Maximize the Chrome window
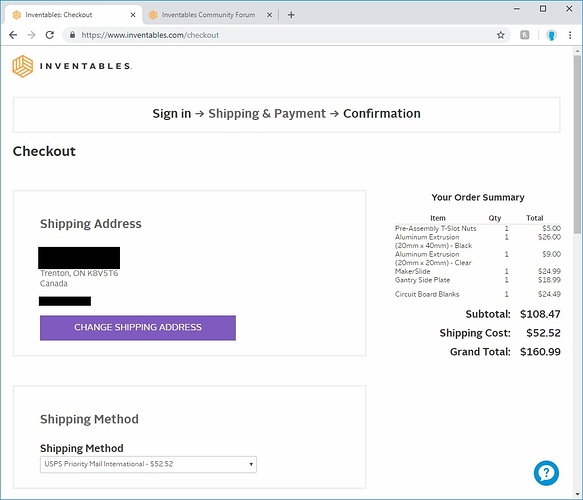The height and width of the screenshot is (500, 583). 543,9
